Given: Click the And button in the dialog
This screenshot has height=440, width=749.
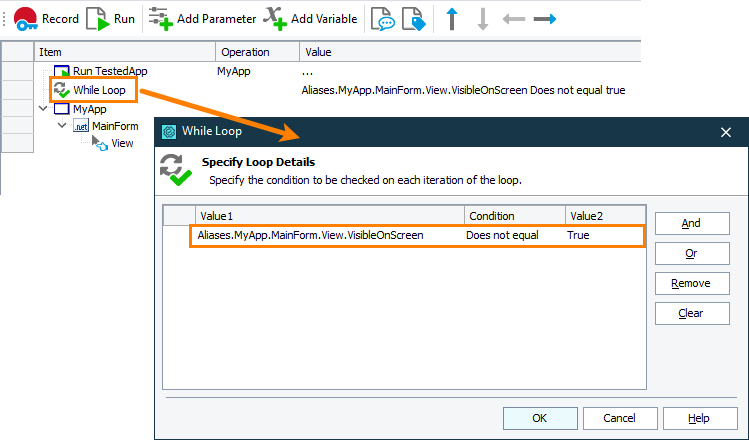Looking at the screenshot, I should pyautogui.click(x=691, y=223).
